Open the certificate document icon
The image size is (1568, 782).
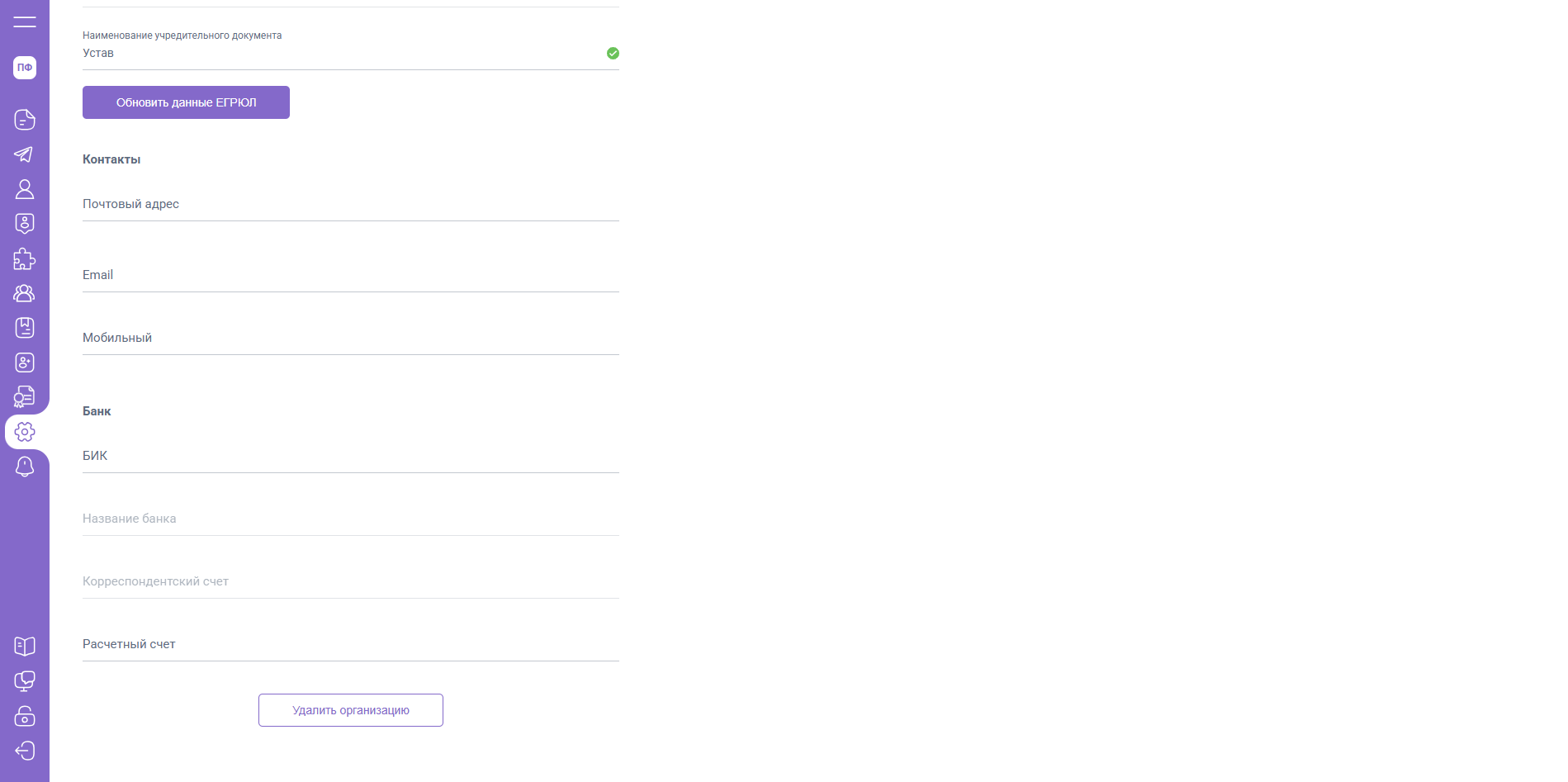pos(25,397)
